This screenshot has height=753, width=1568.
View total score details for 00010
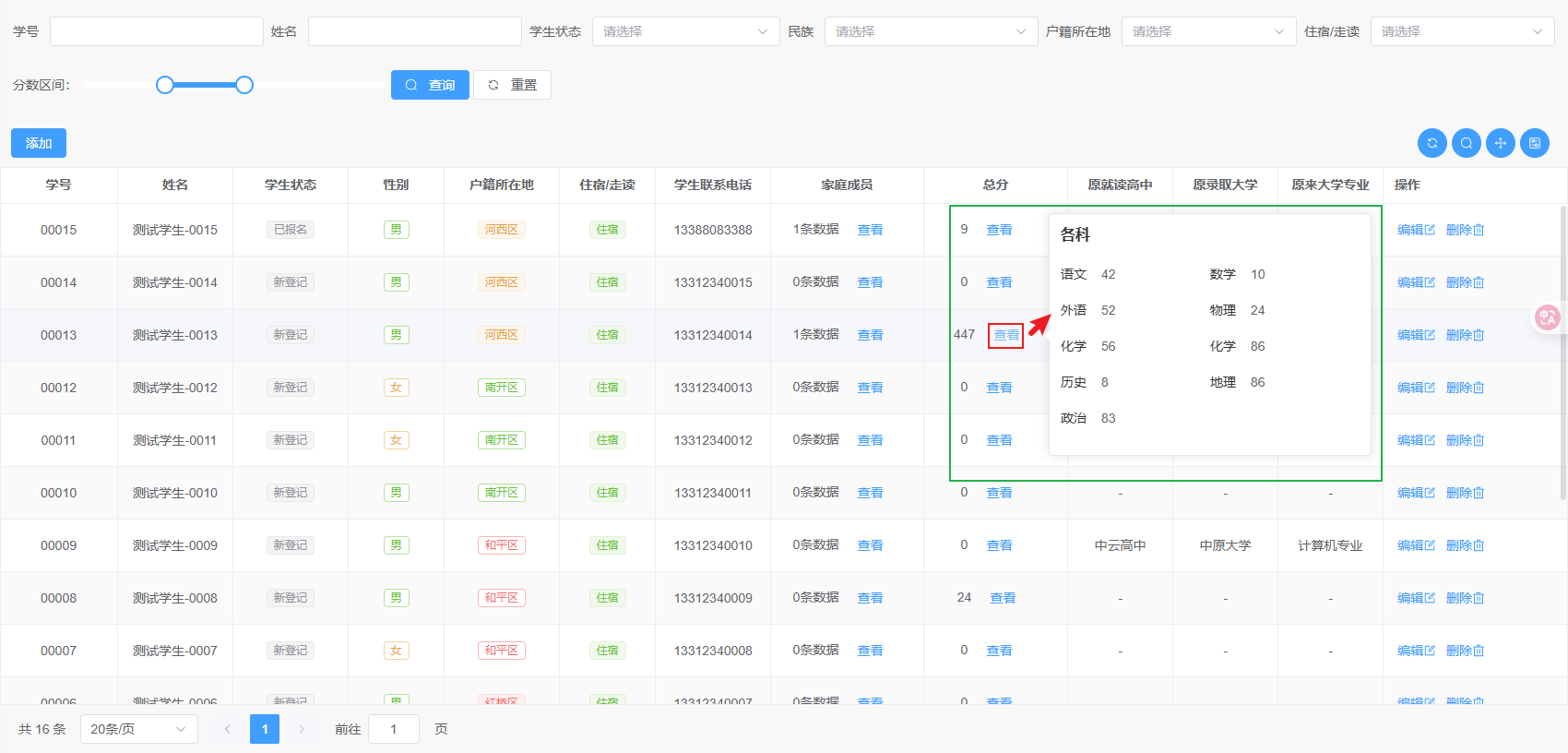(x=999, y=493)
